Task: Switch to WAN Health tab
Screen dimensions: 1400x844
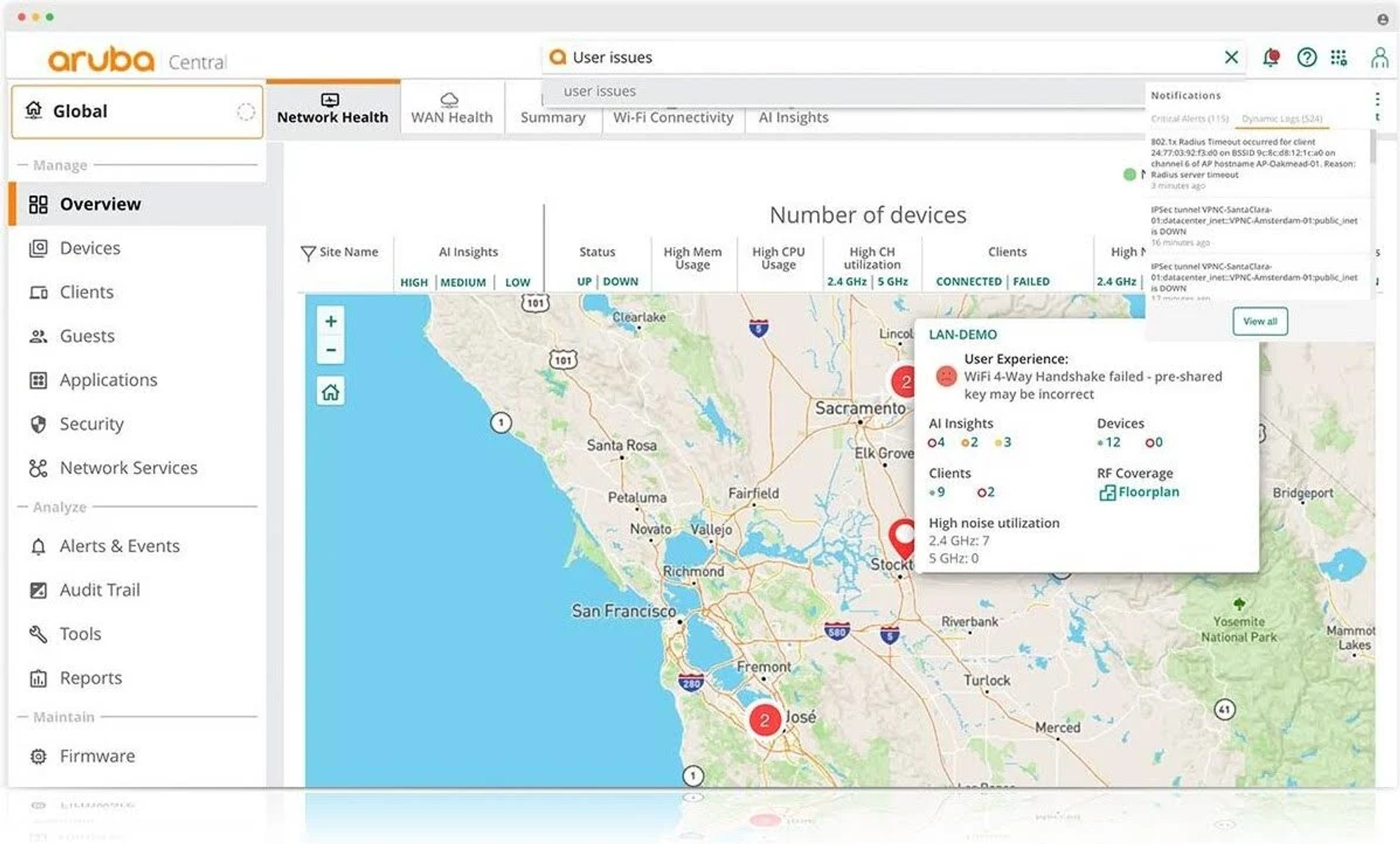Action: [451, 108]
